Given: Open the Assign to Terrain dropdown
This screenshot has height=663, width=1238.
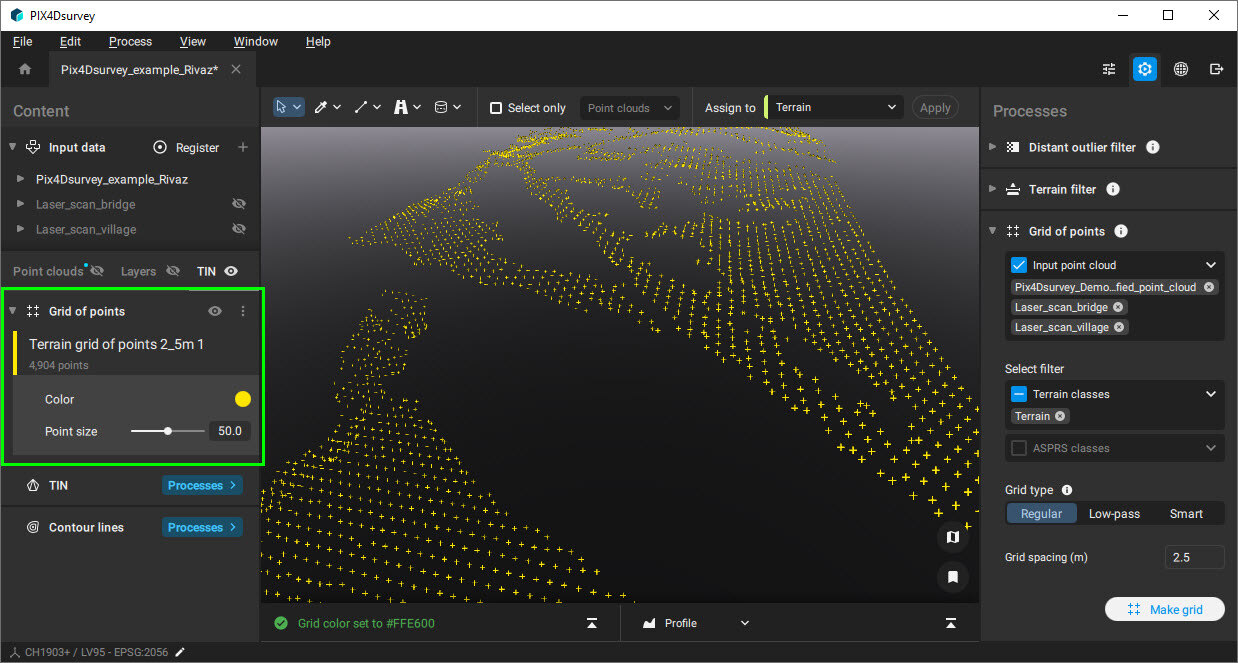Looking at the screenshot, I should pos(835,108).
